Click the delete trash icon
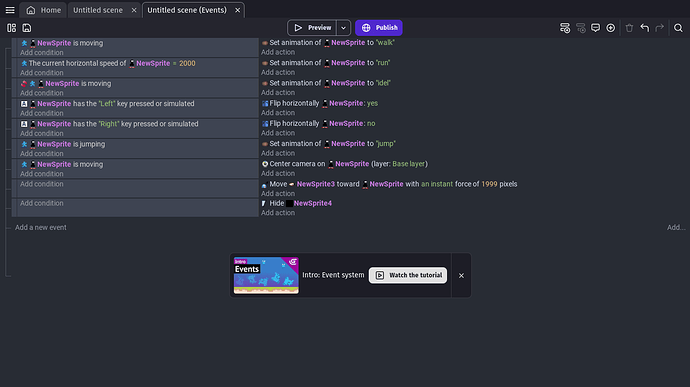Image resolution: width=690 pixels, height=387 pixels. pos(629,28)
